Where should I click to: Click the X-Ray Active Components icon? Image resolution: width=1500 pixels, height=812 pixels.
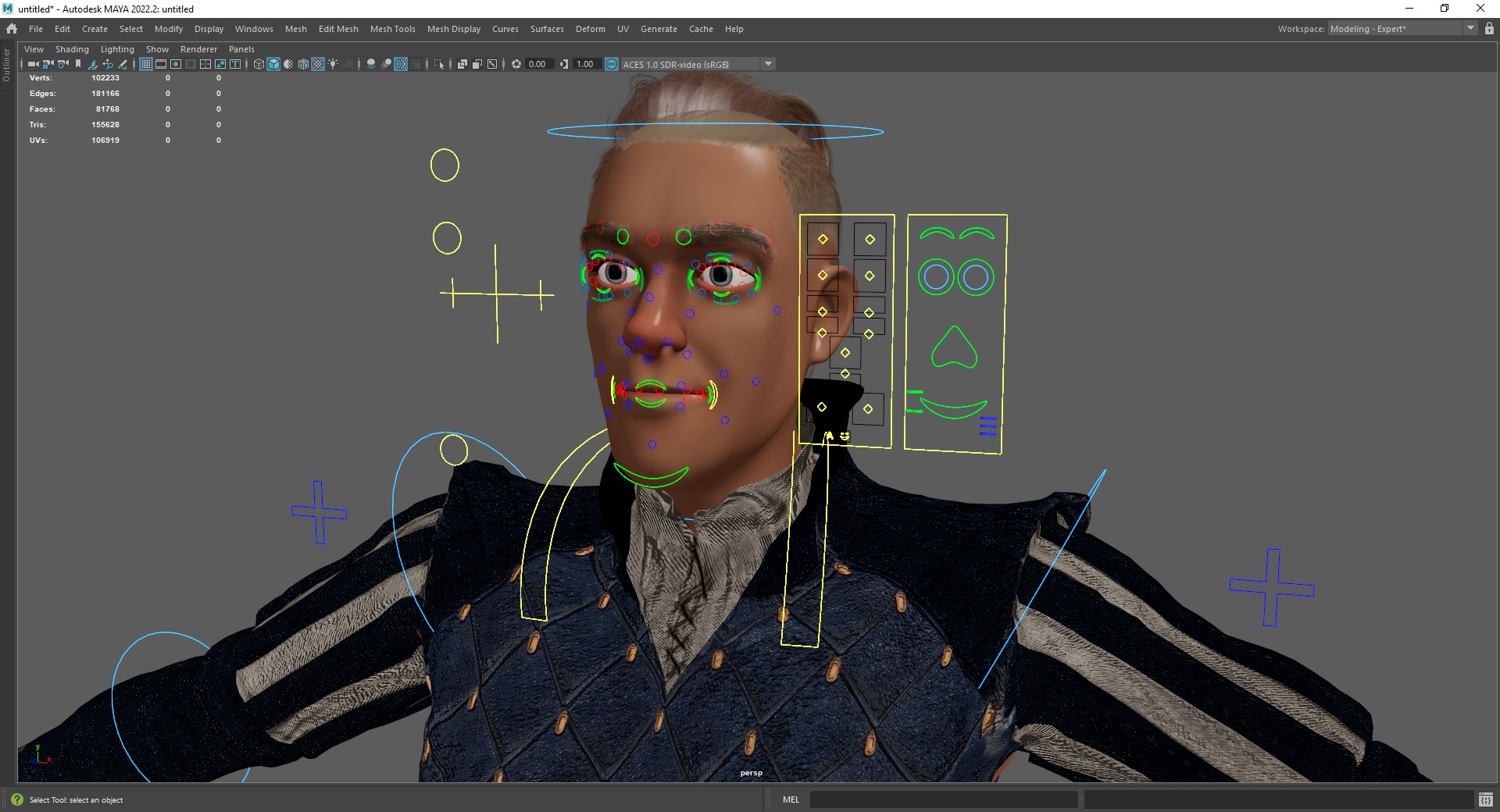tap(477, 64)
